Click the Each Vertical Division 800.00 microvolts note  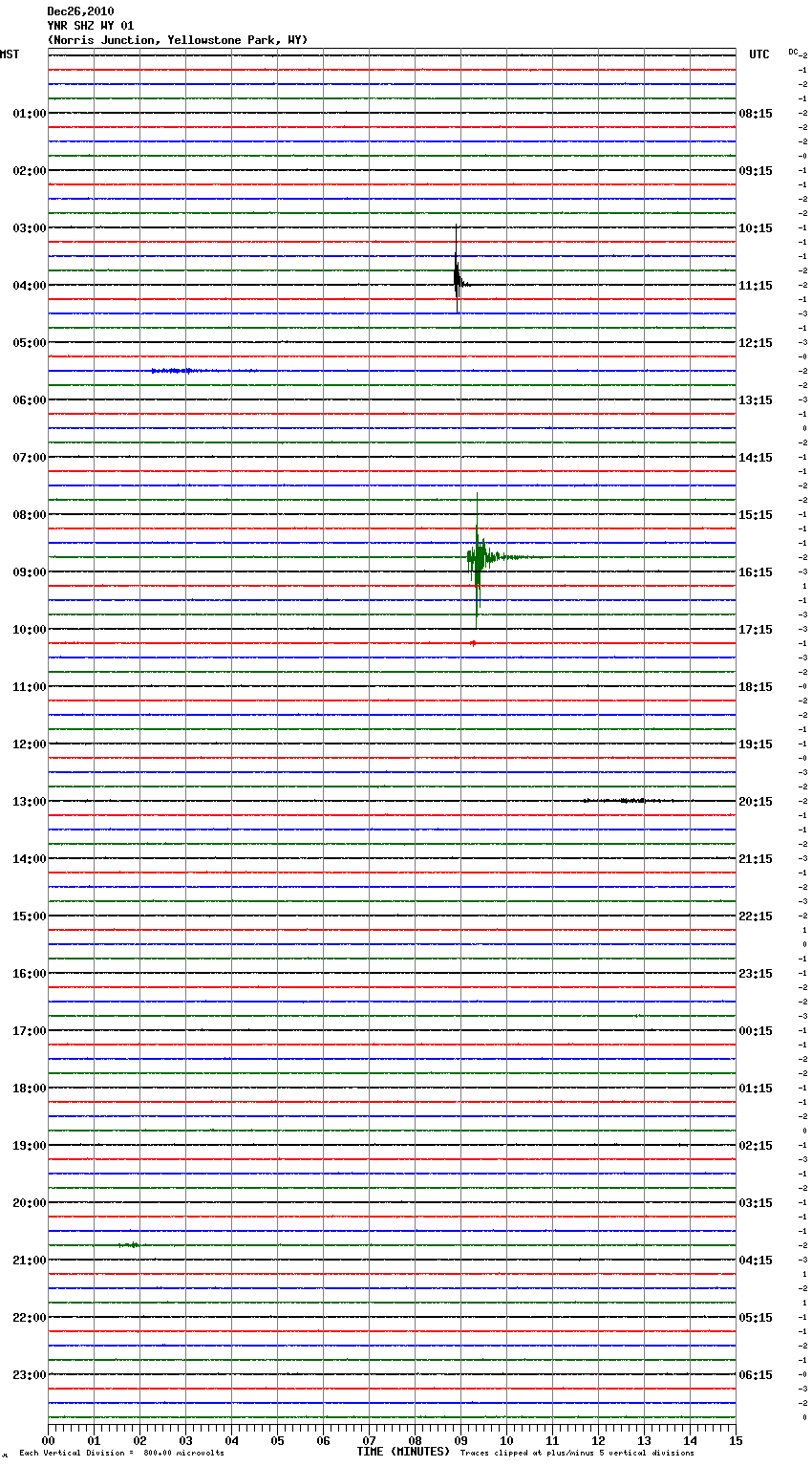[x=121, y=1454]
